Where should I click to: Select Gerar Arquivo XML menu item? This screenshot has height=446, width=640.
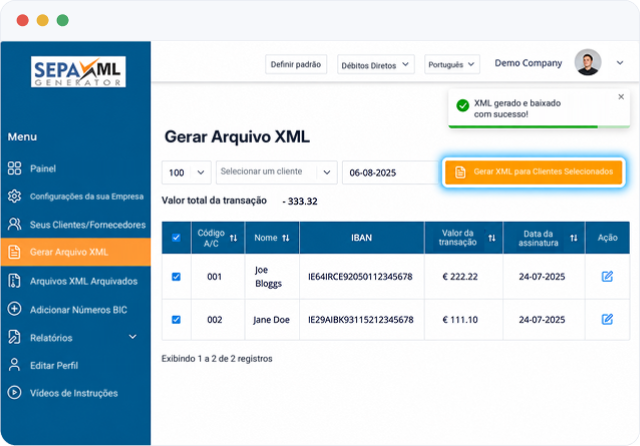point(76,252)
